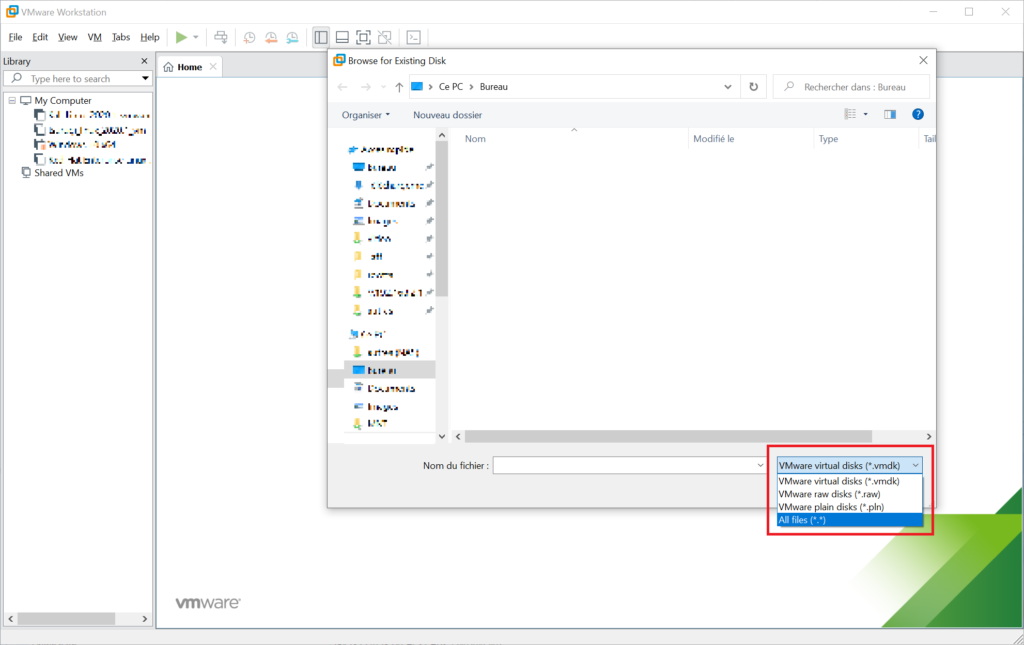Image resolution: width=1024 pixels, height=645 pixels.
Task: Select Shared VMs in the Library tree
Action: pos(59,173)
